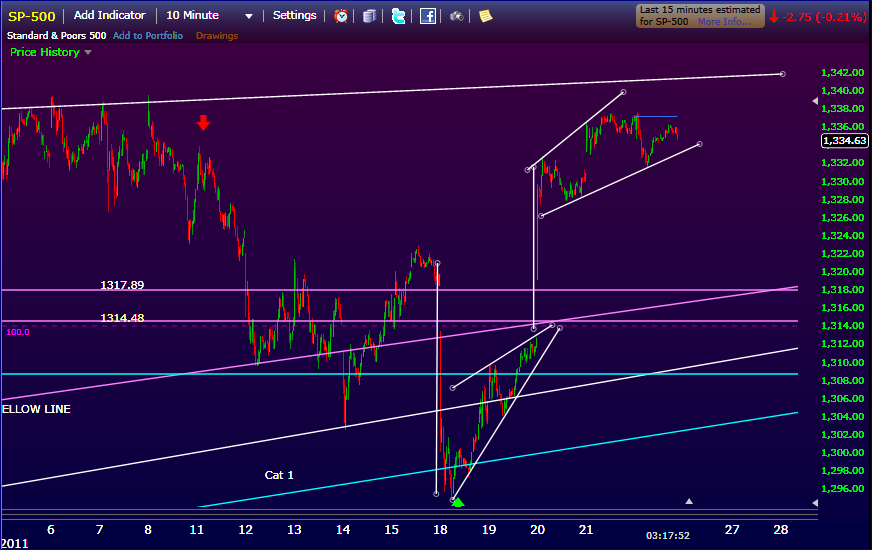Click the alarm clock alert icon

click(x=342, y=16)
